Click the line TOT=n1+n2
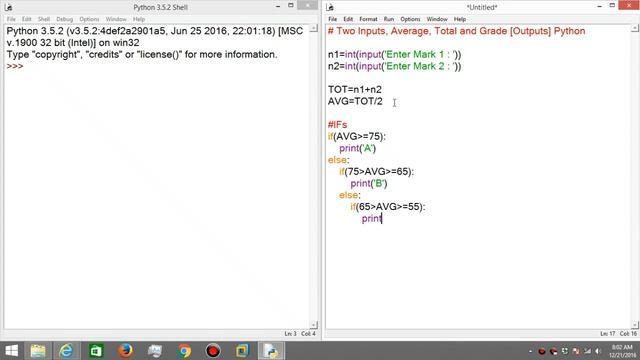 (x=355, y=89)
